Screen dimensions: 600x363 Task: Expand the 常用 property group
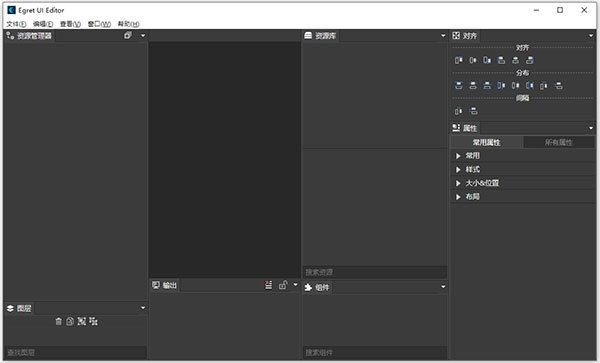coord(458,156)
